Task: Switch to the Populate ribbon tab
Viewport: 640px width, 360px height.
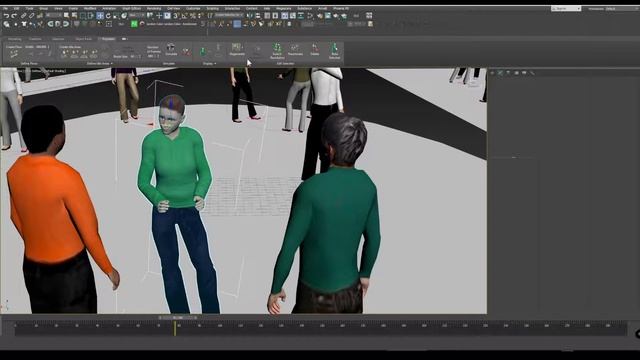Action: [108, 39]
